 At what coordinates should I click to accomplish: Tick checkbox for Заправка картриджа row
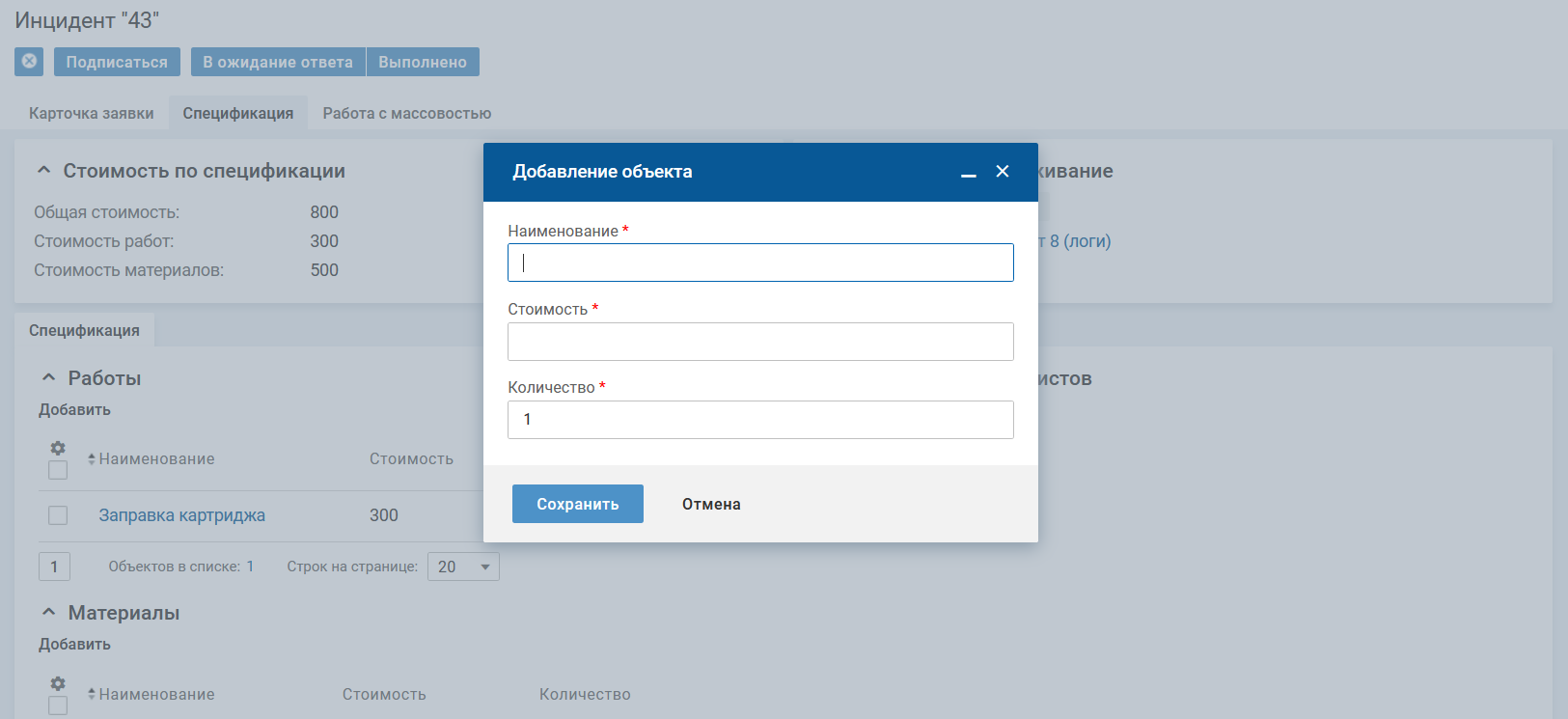tap(58, 515)
